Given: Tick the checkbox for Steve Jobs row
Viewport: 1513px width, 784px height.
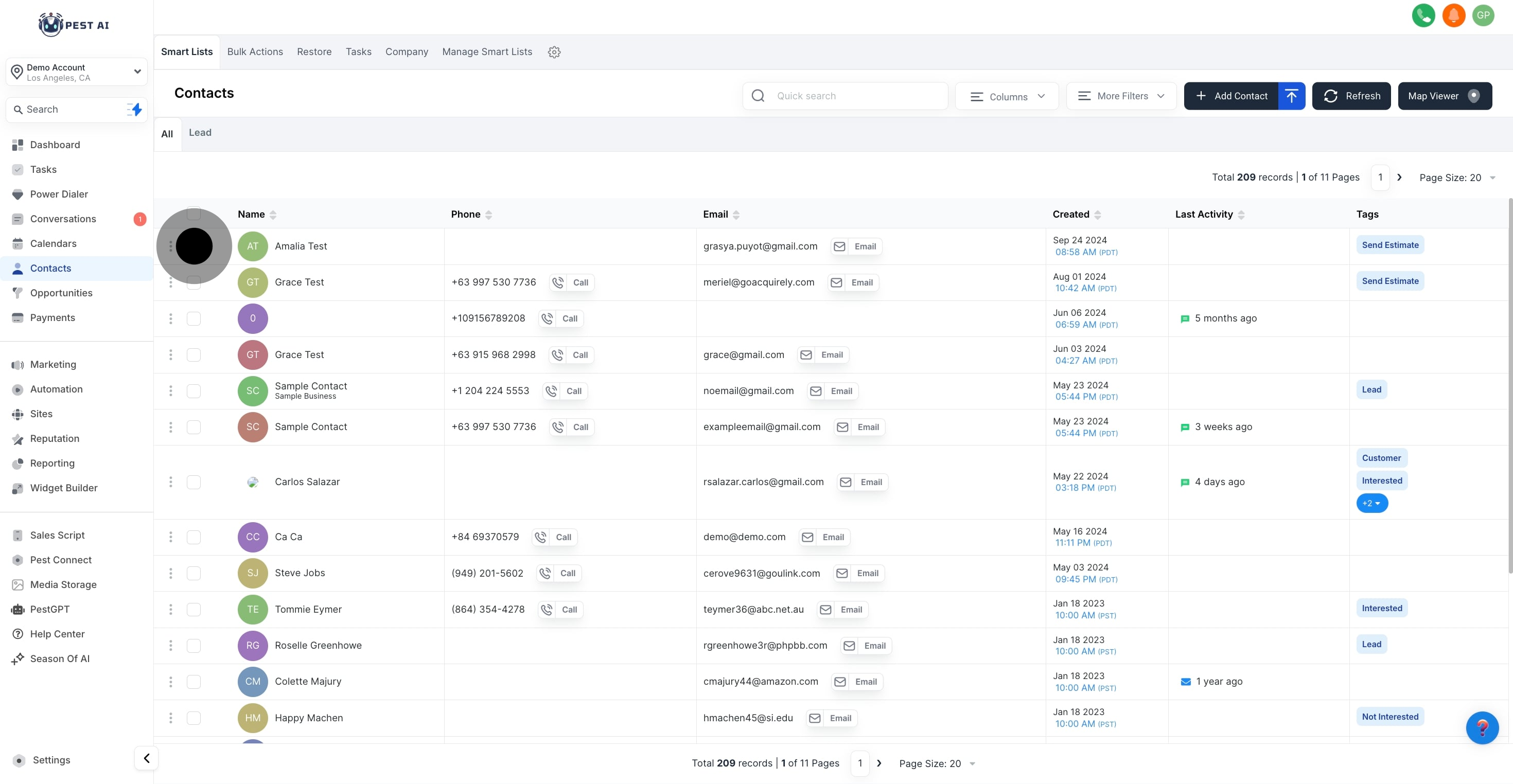Looking at the screenshot, I should point(193,573).
